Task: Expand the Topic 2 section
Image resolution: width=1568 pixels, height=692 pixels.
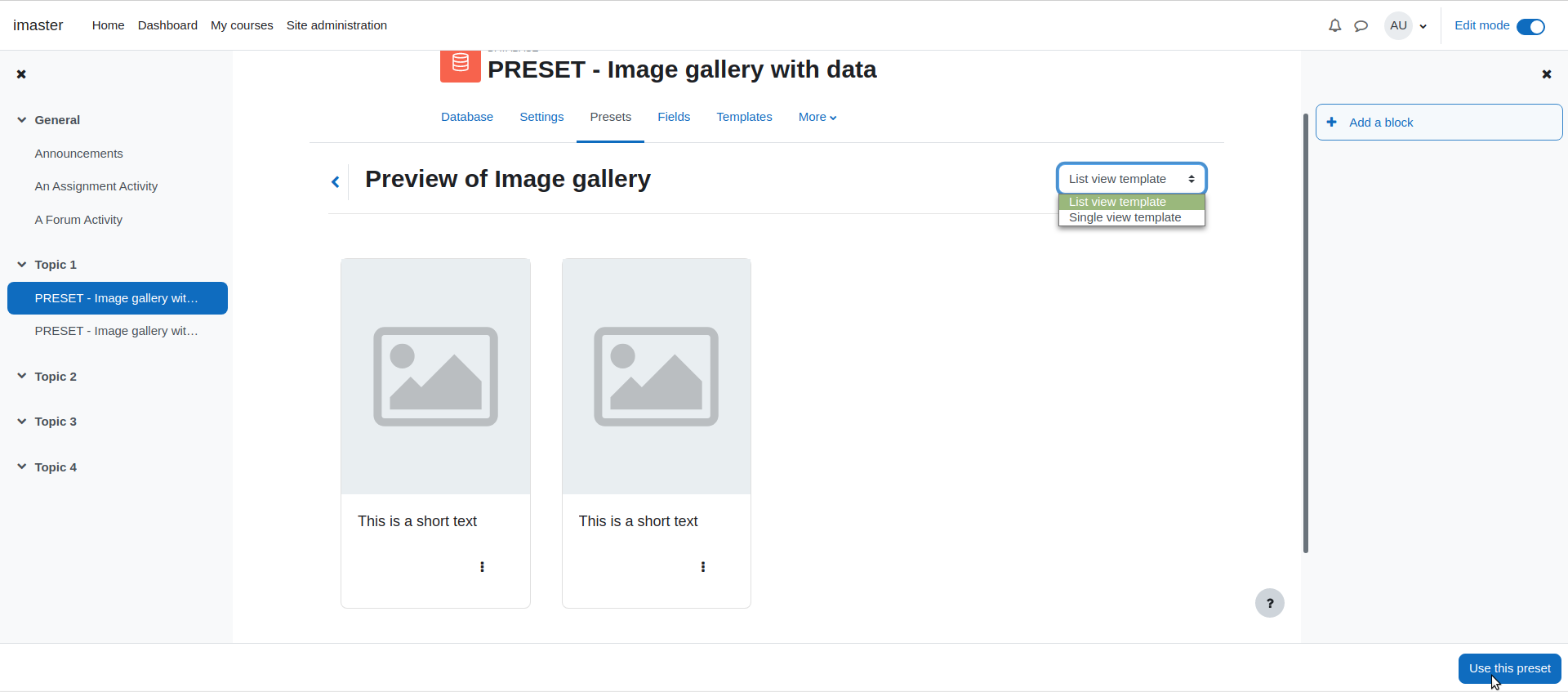Action: 22,376
